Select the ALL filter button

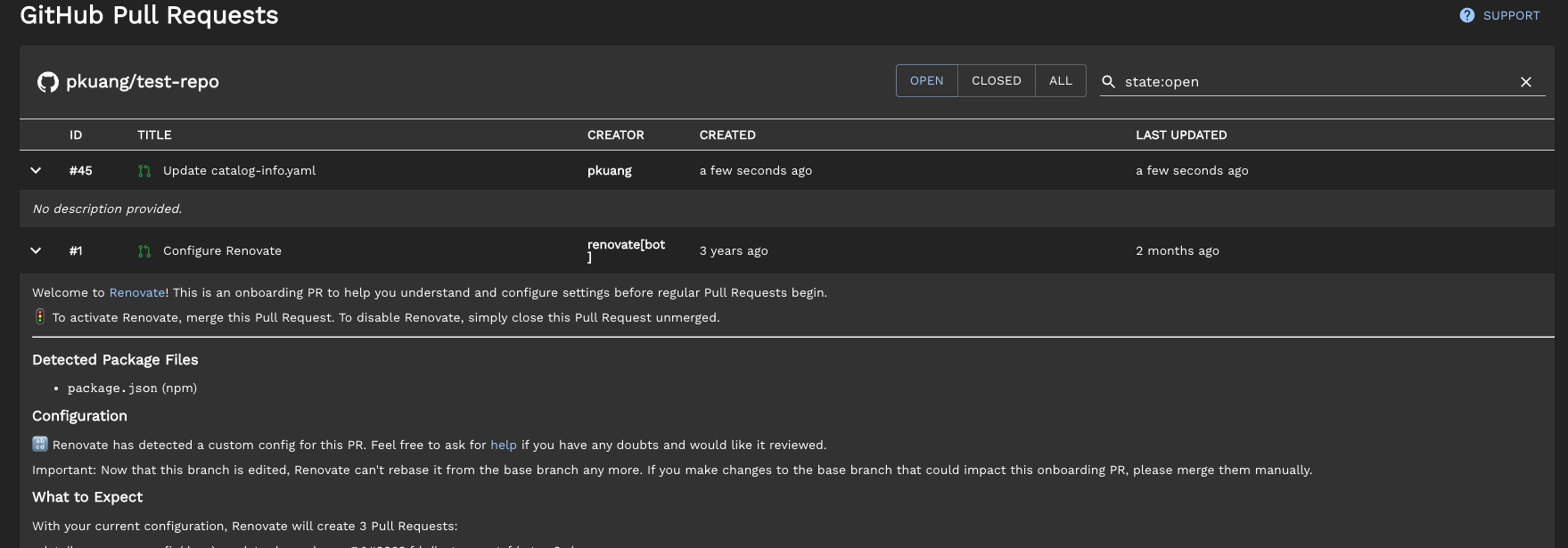[1060, 80]
